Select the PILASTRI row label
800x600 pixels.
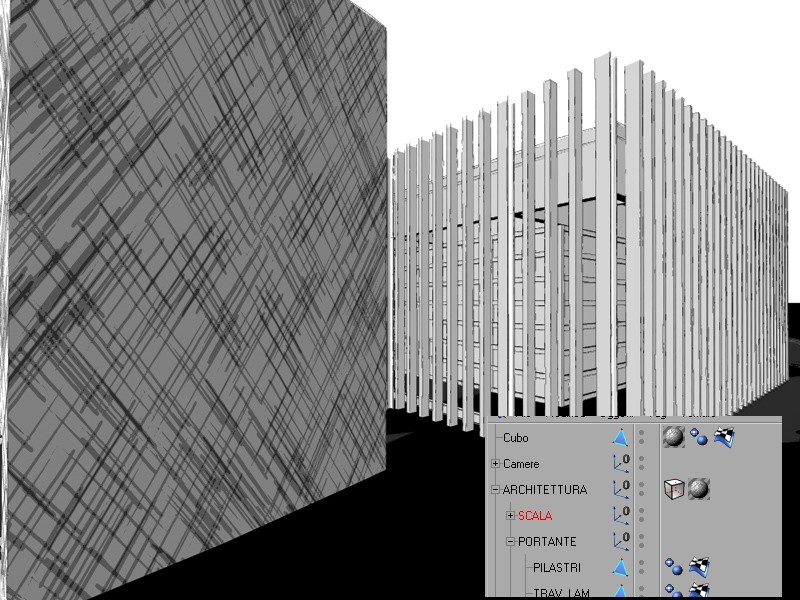click(x=557, y=567)
